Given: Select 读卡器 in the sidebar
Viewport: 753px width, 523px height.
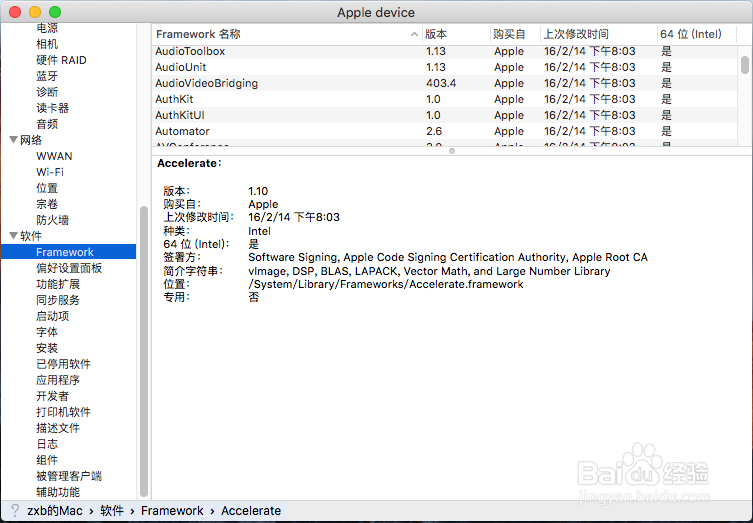Looking at the screenshot, I should point(52,108).
